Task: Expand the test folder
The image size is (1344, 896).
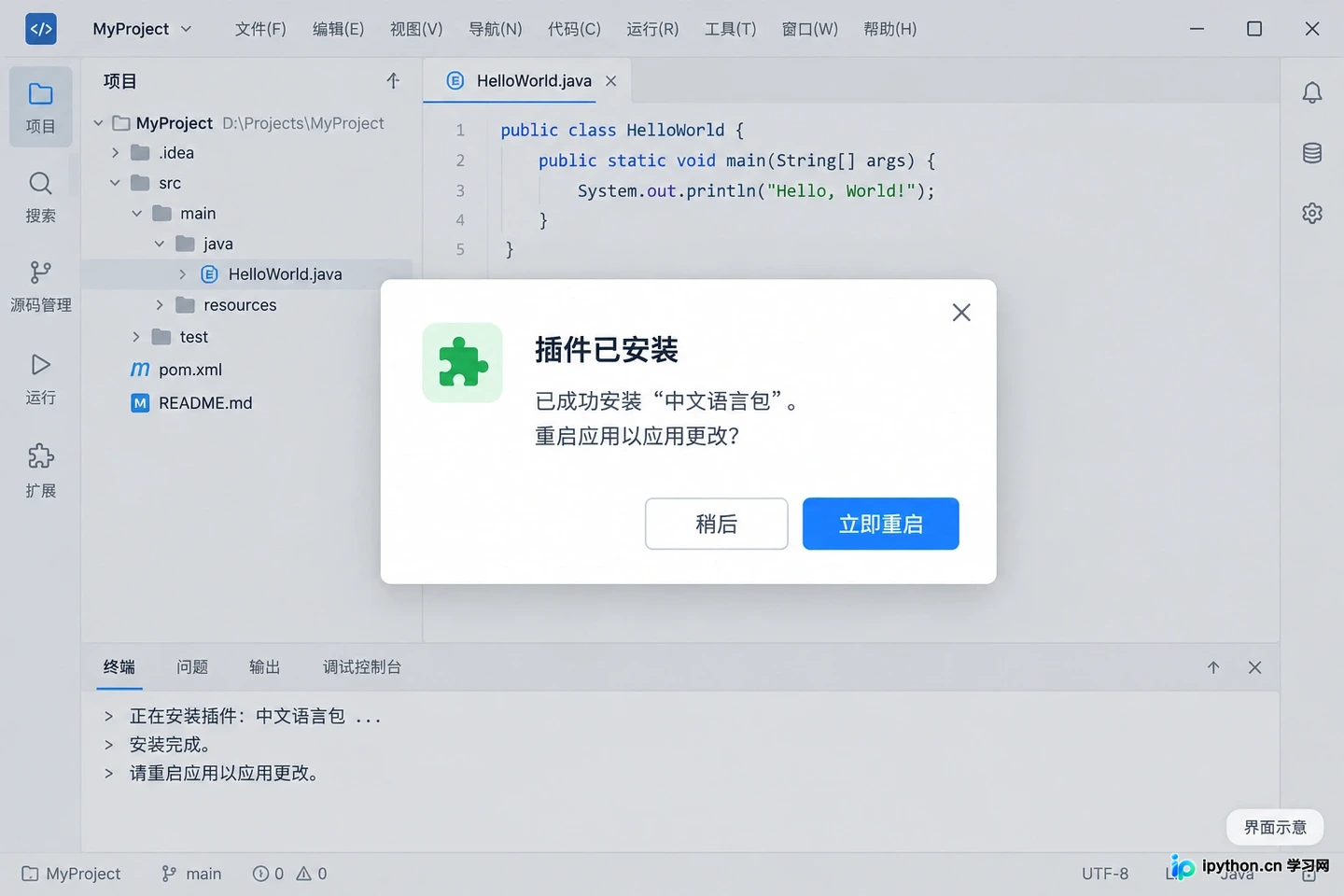Action: click(x=136, y=337)
